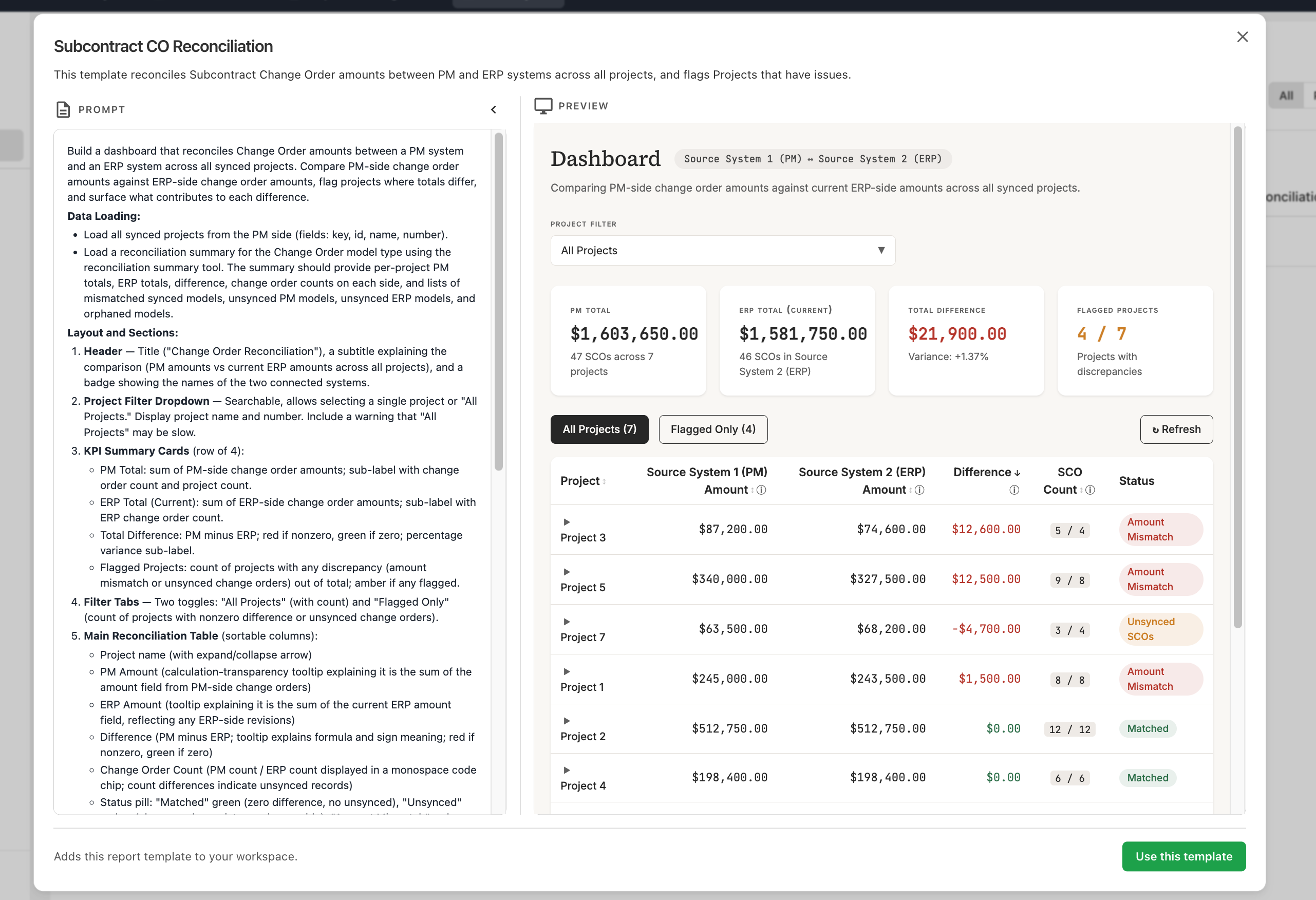Click the Unsynced SCOs status for Project 7
Viewport: 1316px width, 900px height.
pos(1161,629)
